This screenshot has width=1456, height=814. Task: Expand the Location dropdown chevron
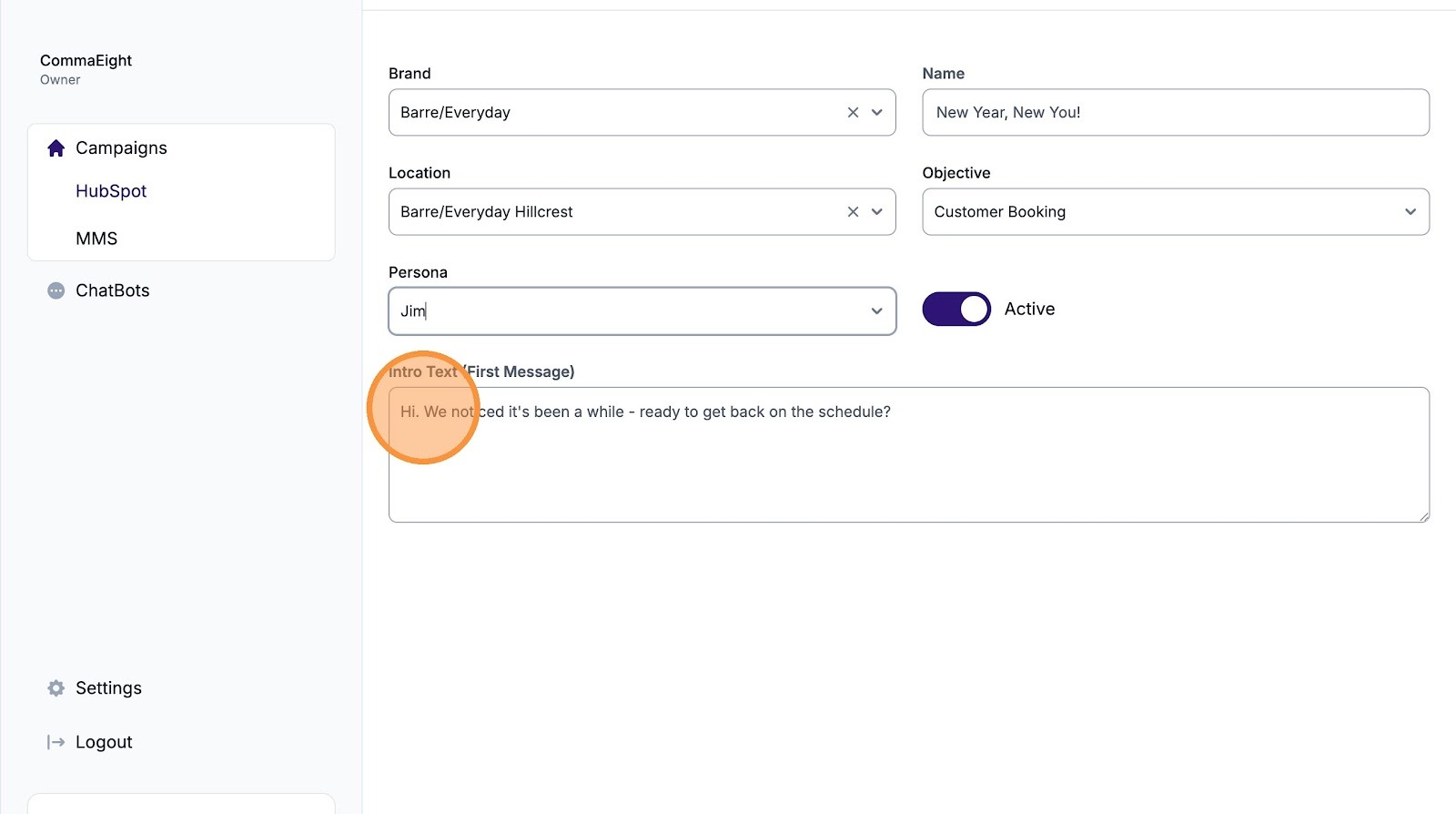pos(877,212)
